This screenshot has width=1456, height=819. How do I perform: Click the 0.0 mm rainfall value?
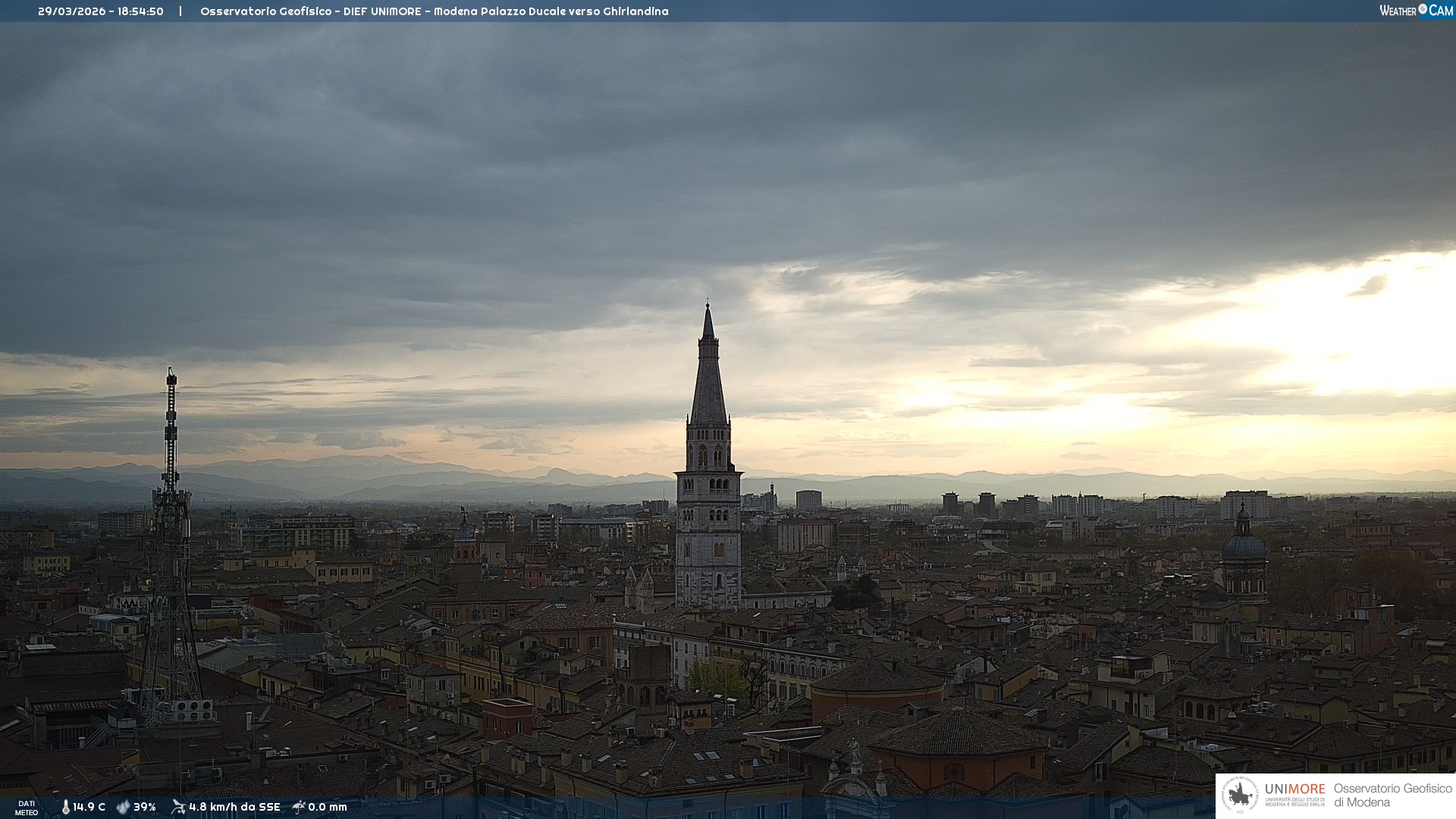pyautogui.click(x=328, y=807)
